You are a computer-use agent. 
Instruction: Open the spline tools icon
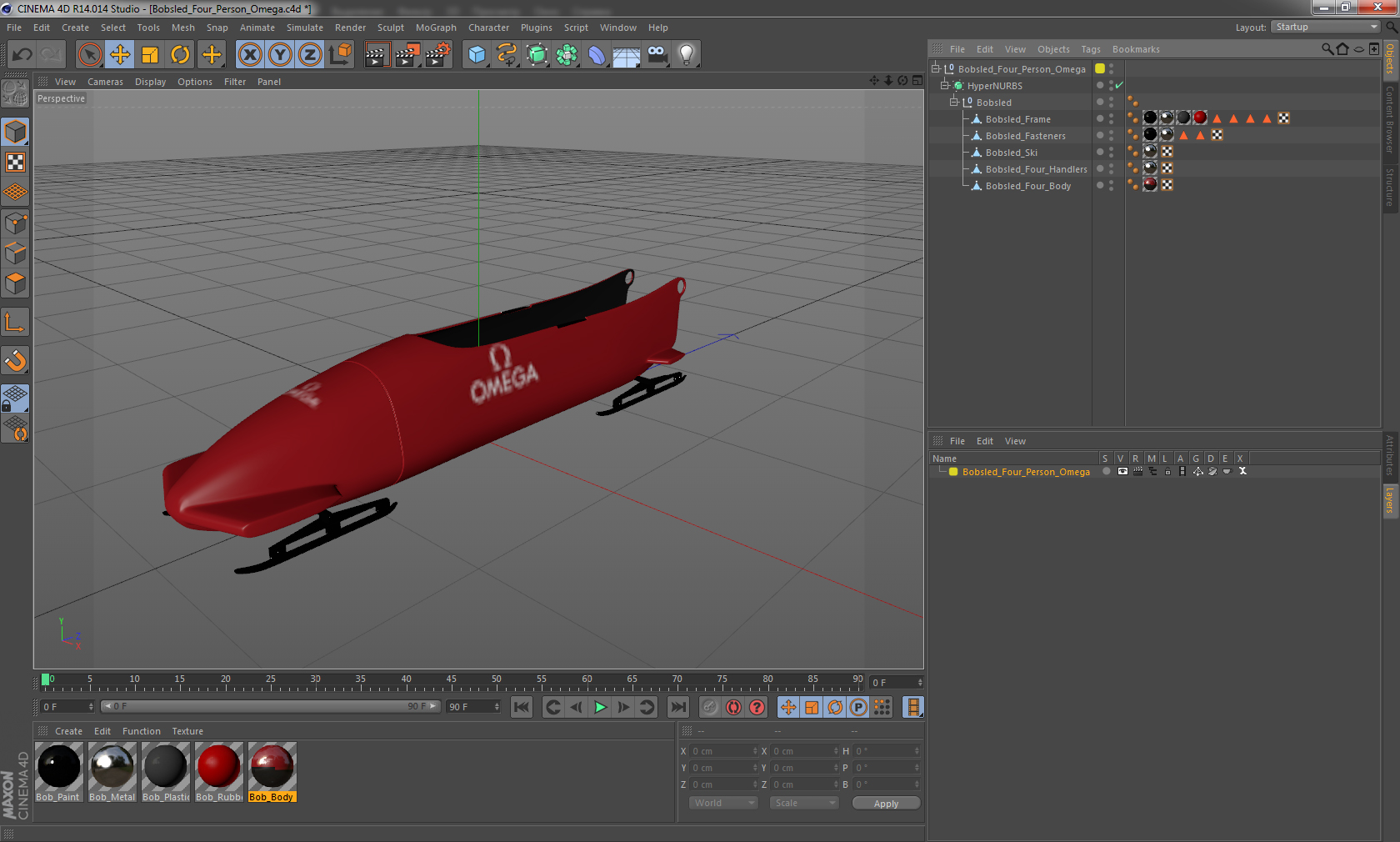click(507, 55)
